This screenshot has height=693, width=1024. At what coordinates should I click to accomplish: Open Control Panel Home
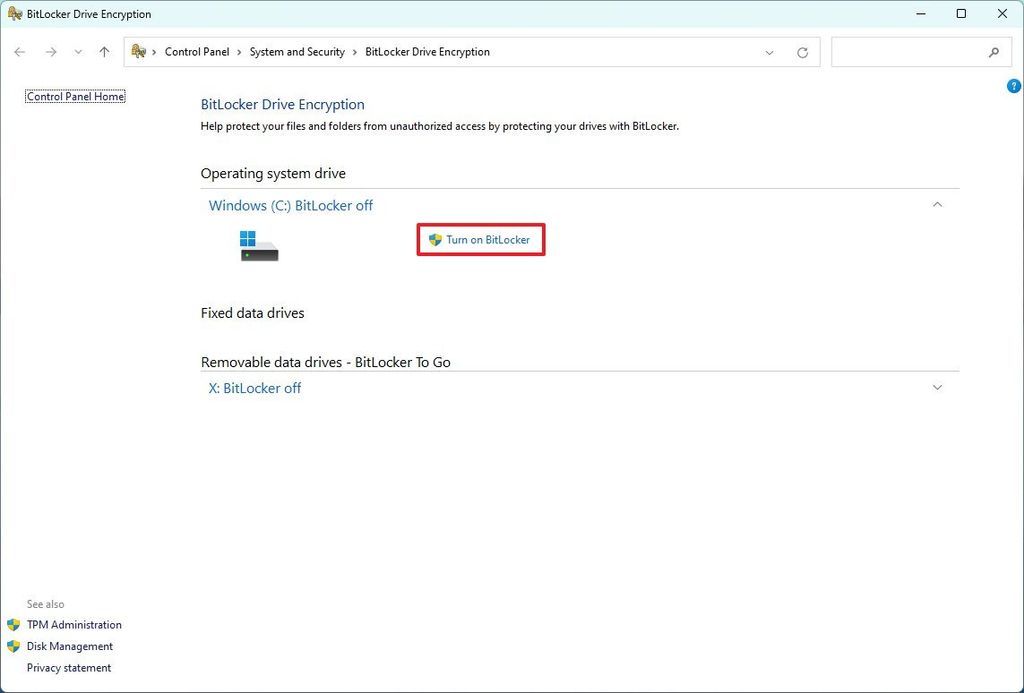[75, 96]
